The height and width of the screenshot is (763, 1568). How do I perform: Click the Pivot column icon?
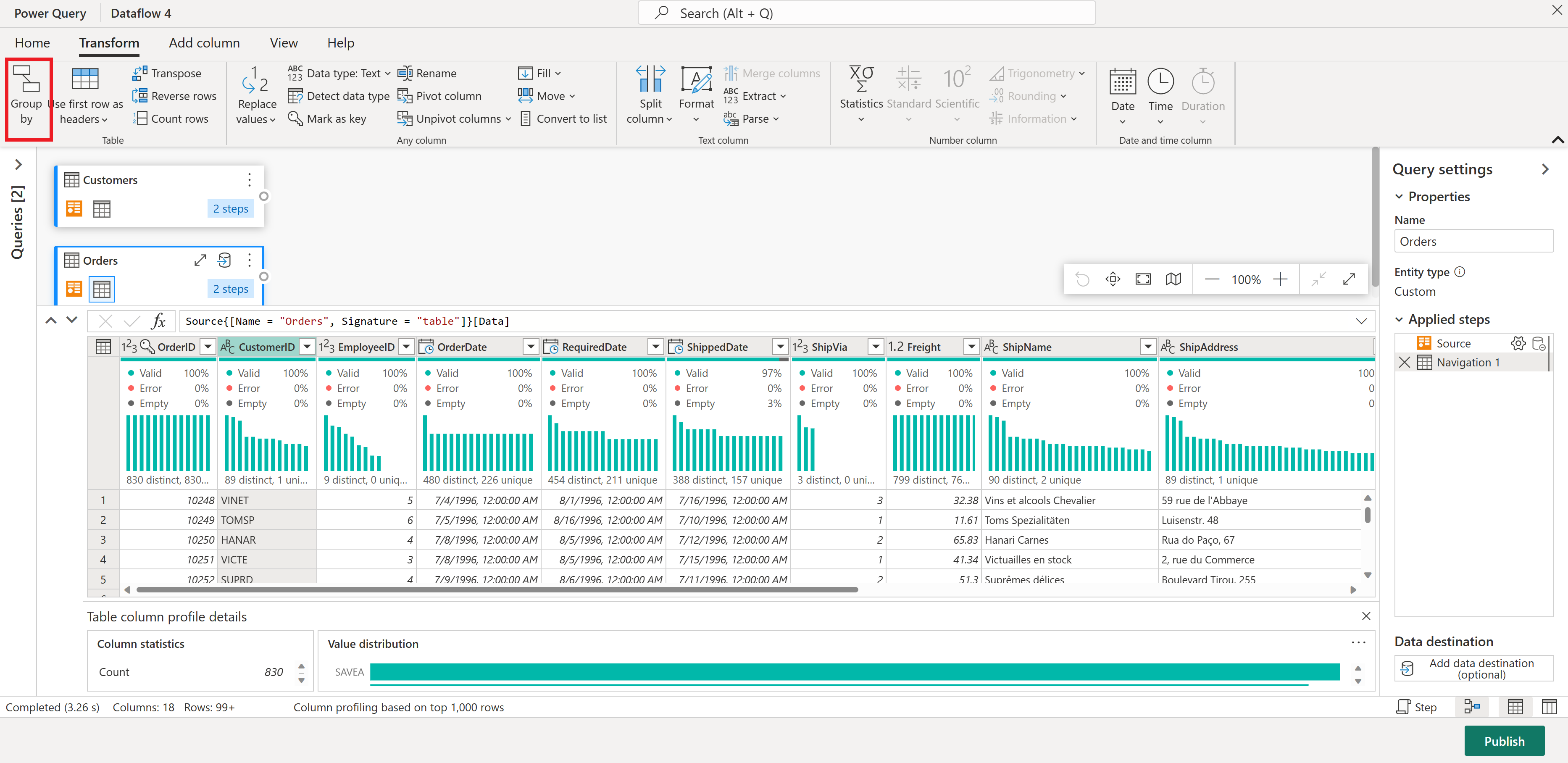[405, 96]
